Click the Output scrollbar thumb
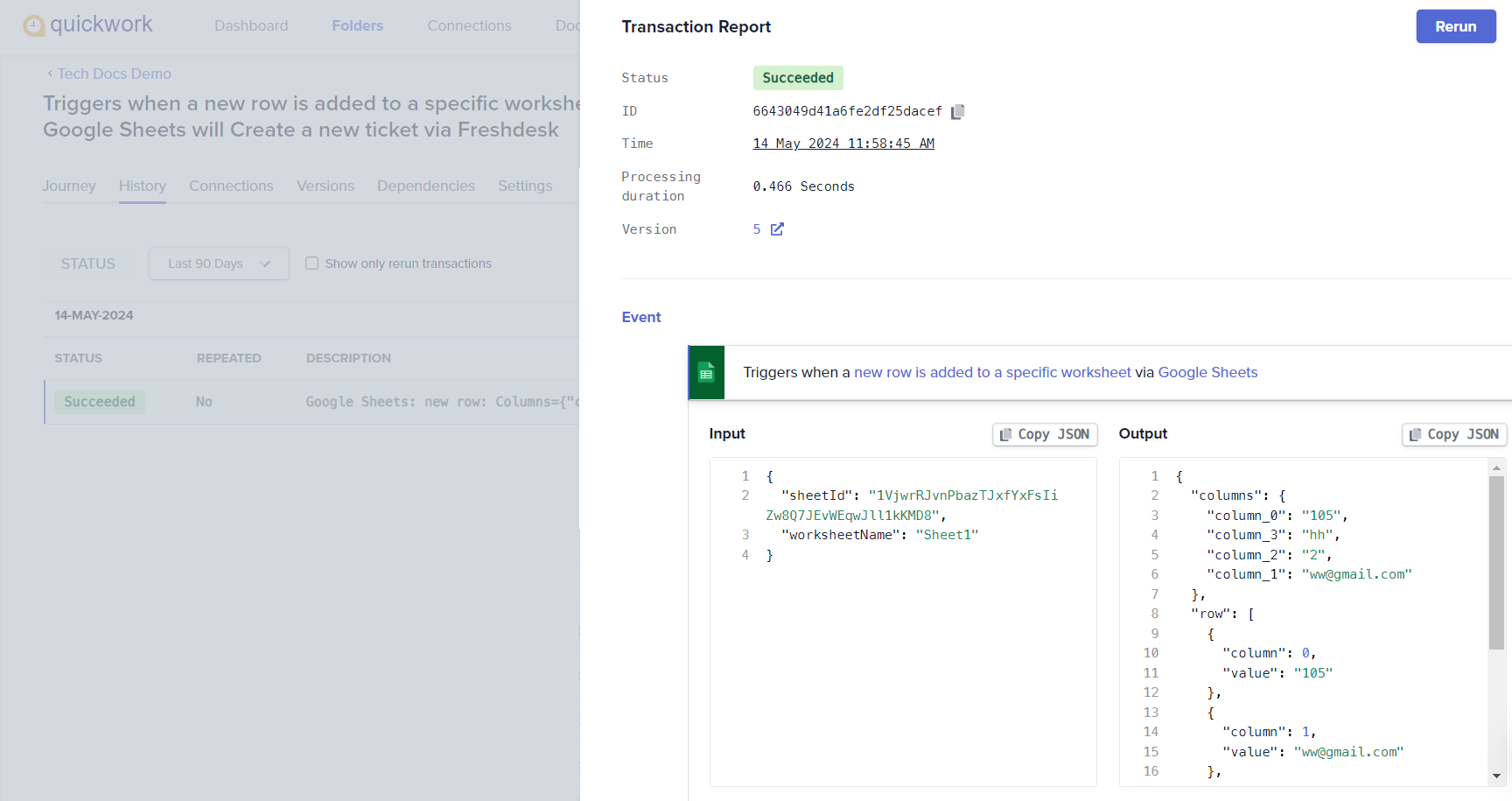The width and height of the screenshot is (1512, 801). (1496, 562)
